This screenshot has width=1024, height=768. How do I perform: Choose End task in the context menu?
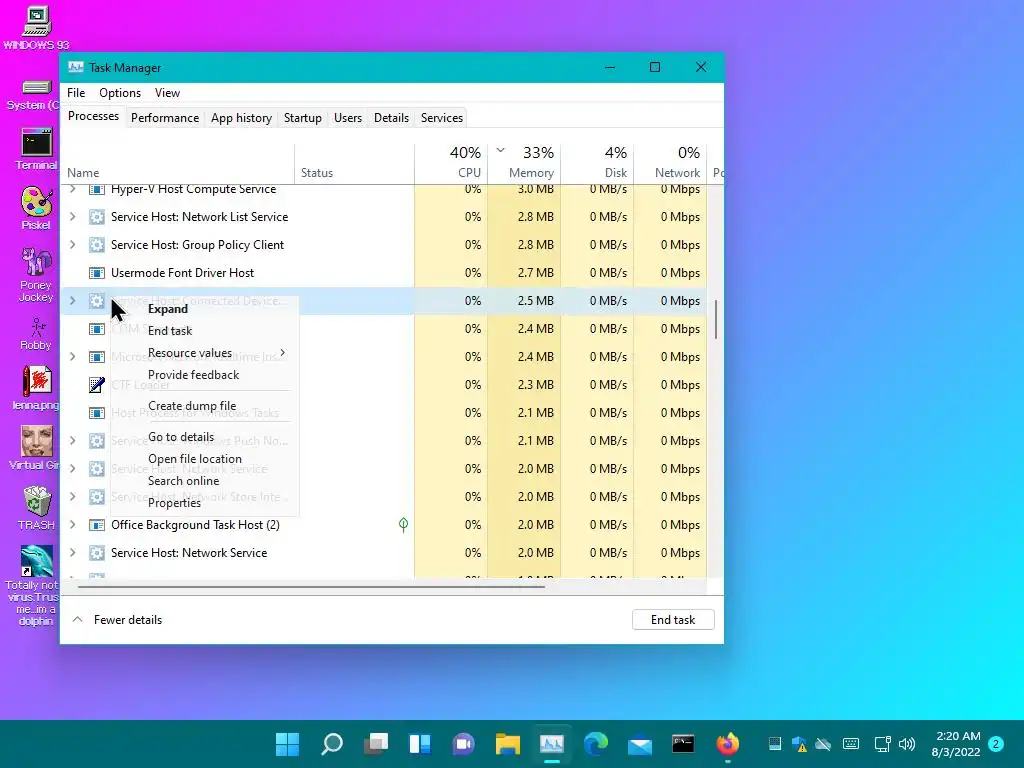tap(170, 331)
